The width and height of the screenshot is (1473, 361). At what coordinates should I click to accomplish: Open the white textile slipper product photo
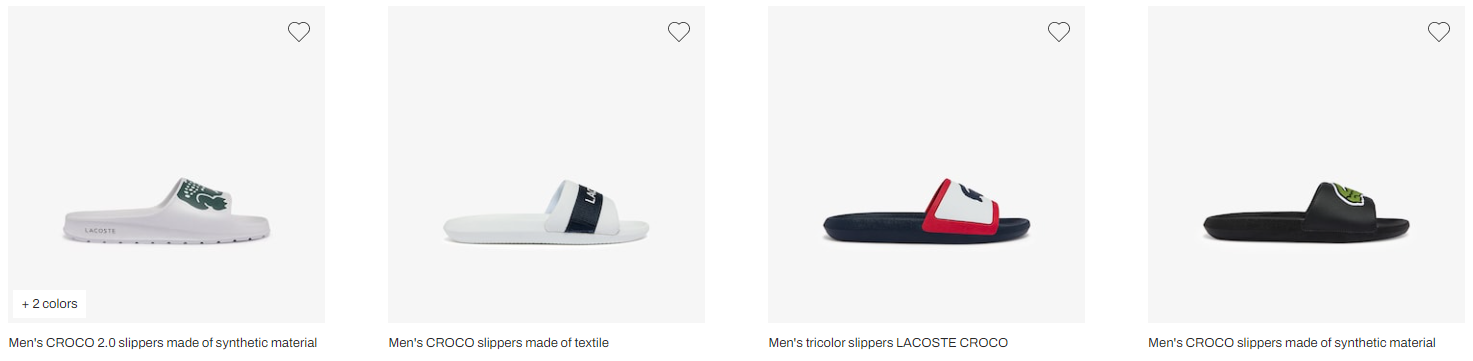click(546, 165)
